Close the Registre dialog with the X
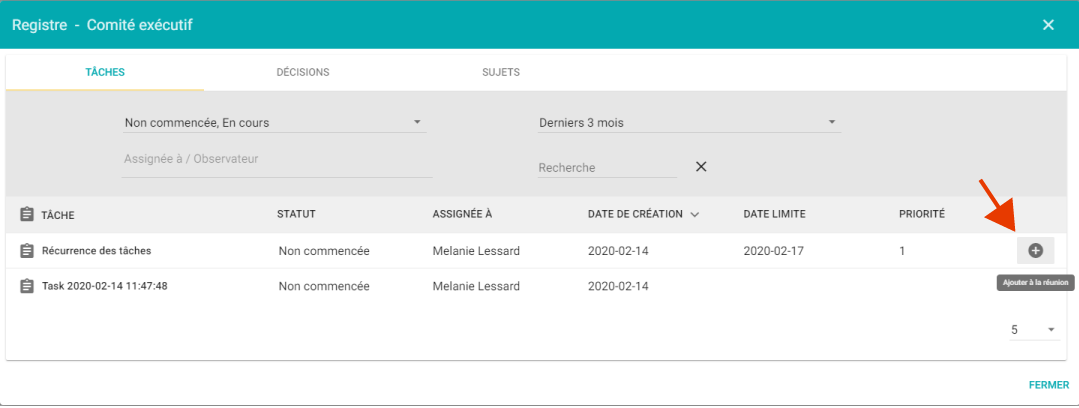1079x408 pixels. pos(1048,25)
